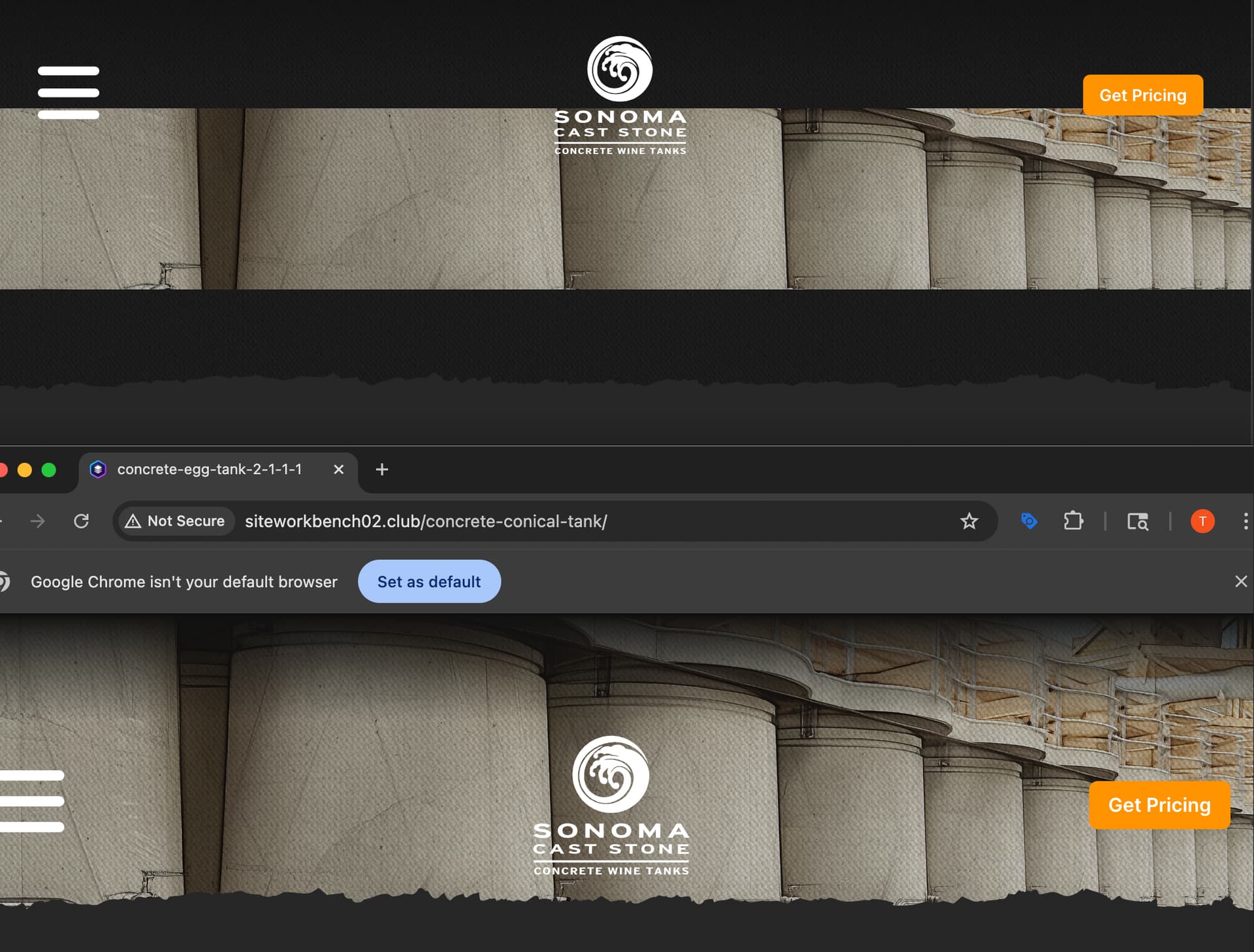Viewport: 1254px width, 952px height.
Task: Bookmark this page with the star icon
Action: 969,521
